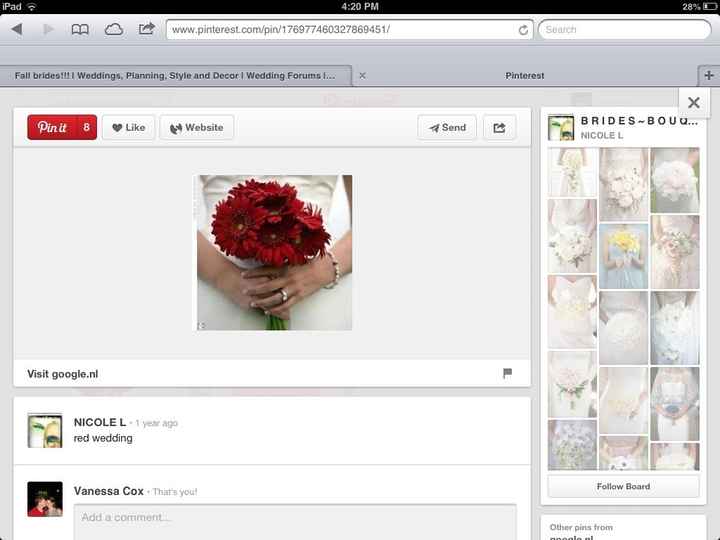Click NICOLE L under the board title

602,135
